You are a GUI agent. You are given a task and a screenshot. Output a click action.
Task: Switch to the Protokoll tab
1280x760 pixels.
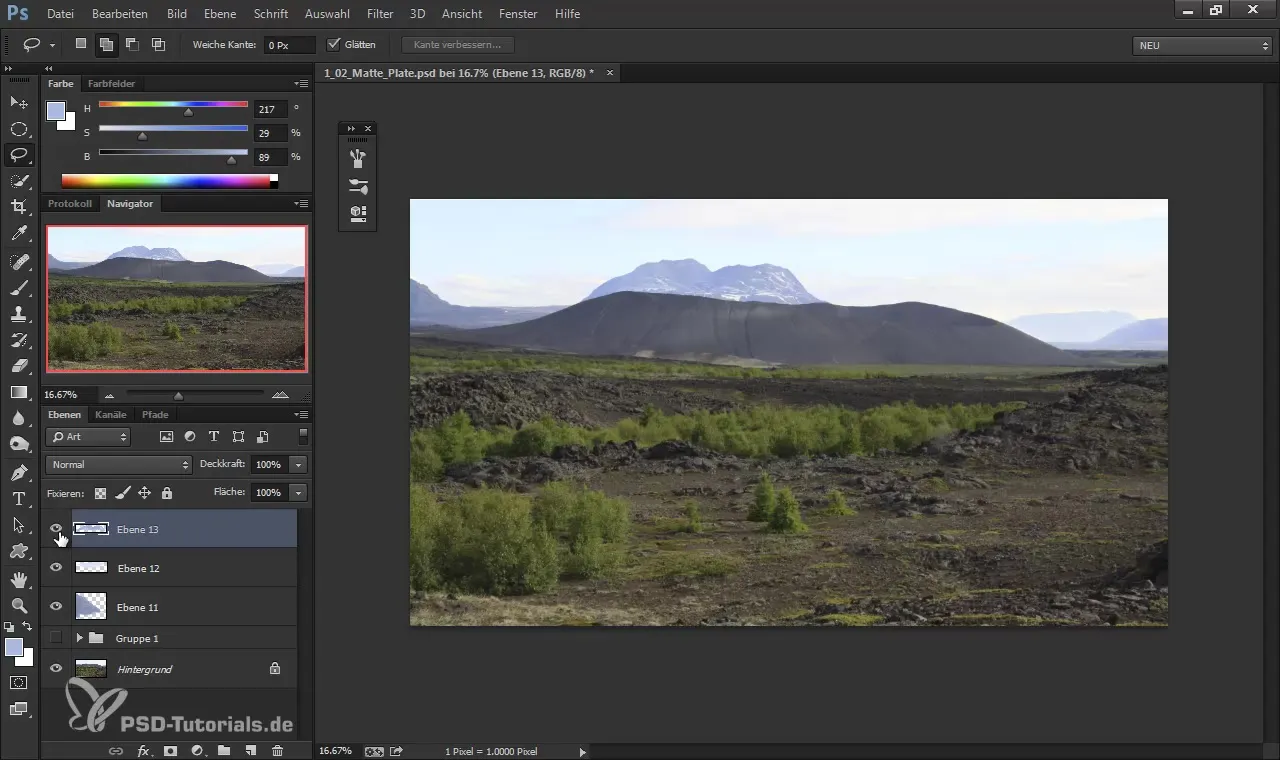coord(70,204)
